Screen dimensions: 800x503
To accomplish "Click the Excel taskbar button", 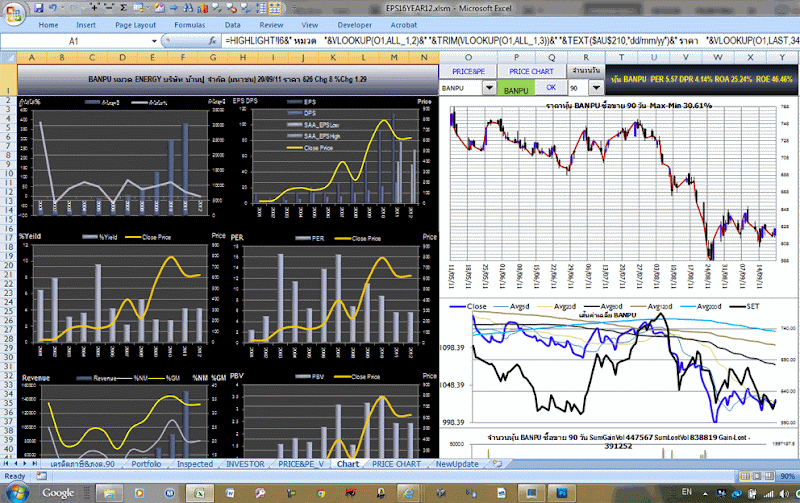I will click(x=199, y=493).
